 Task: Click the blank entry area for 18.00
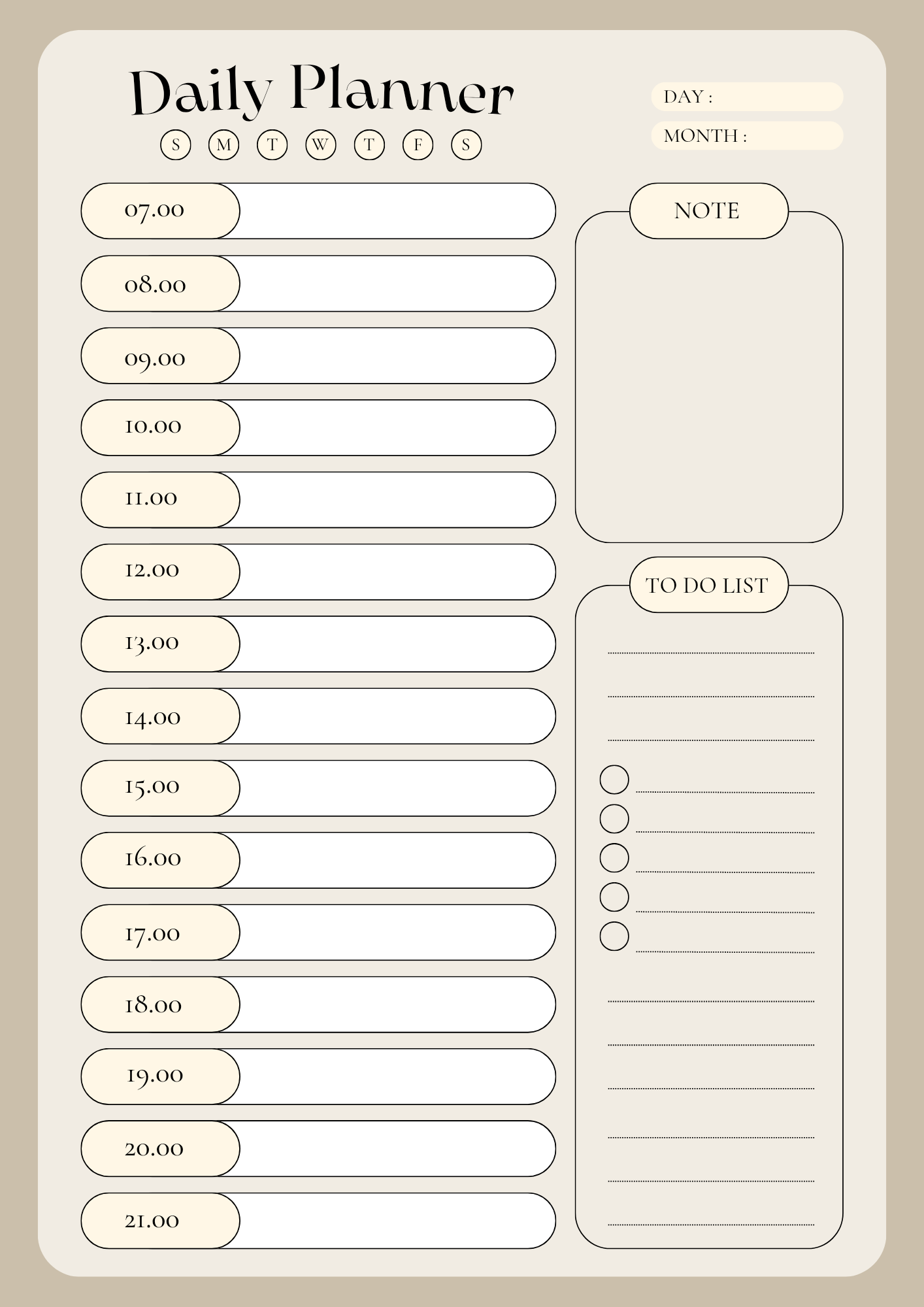coord(395,1004)
